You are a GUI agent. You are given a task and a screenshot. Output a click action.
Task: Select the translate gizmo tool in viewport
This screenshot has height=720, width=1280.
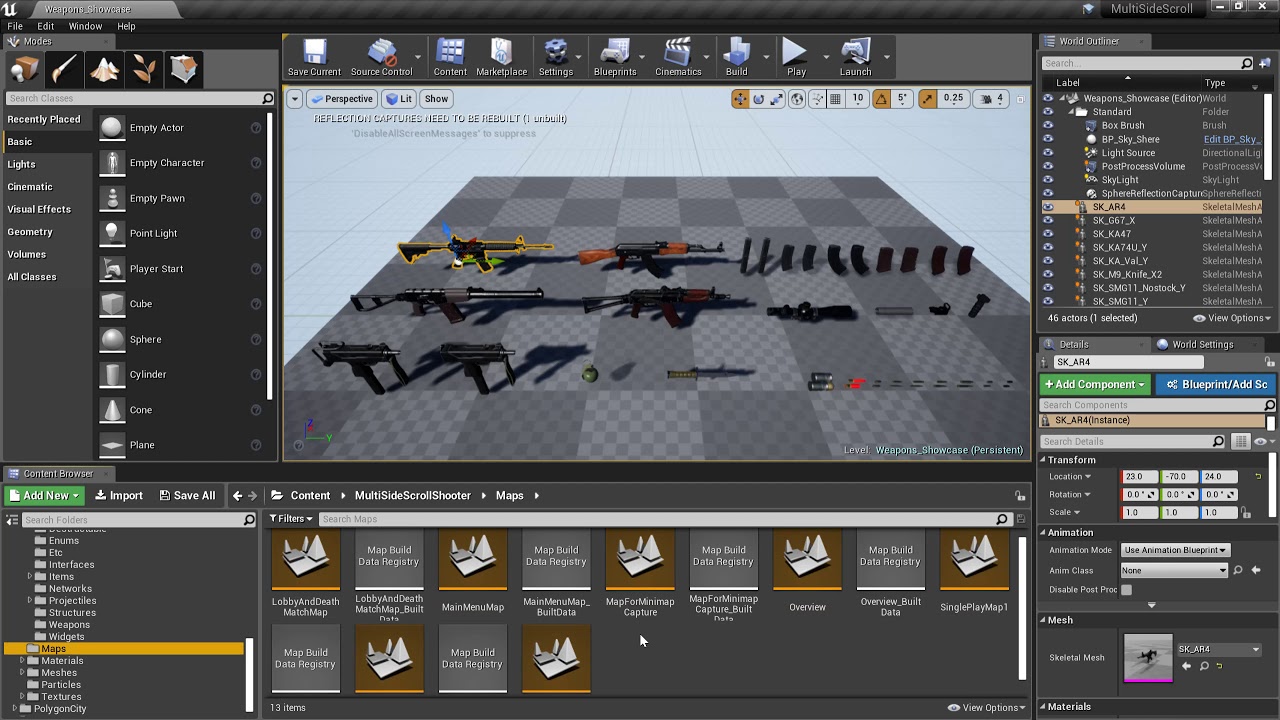(x=740, y=98)
